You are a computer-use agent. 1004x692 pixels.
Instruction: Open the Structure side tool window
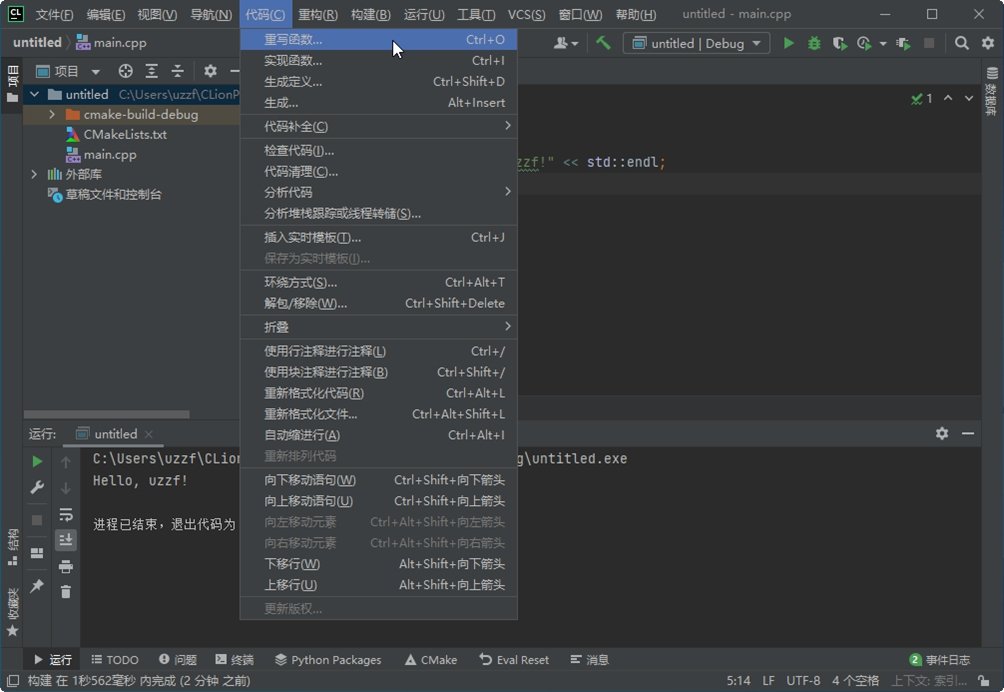coord(12,547)
